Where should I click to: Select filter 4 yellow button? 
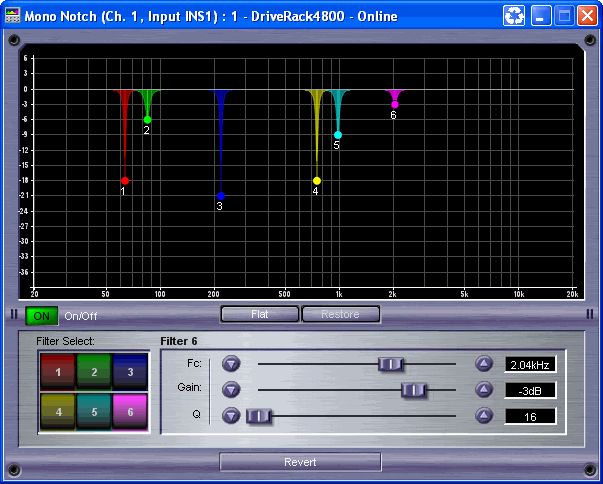[58, 412]
